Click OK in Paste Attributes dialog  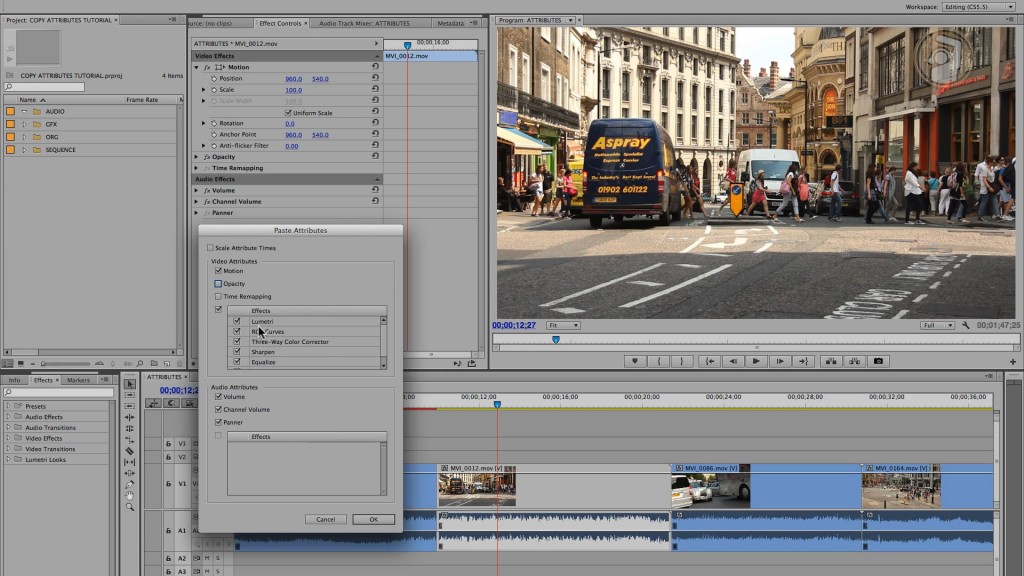pyautogui.click(x=373, y=519)
